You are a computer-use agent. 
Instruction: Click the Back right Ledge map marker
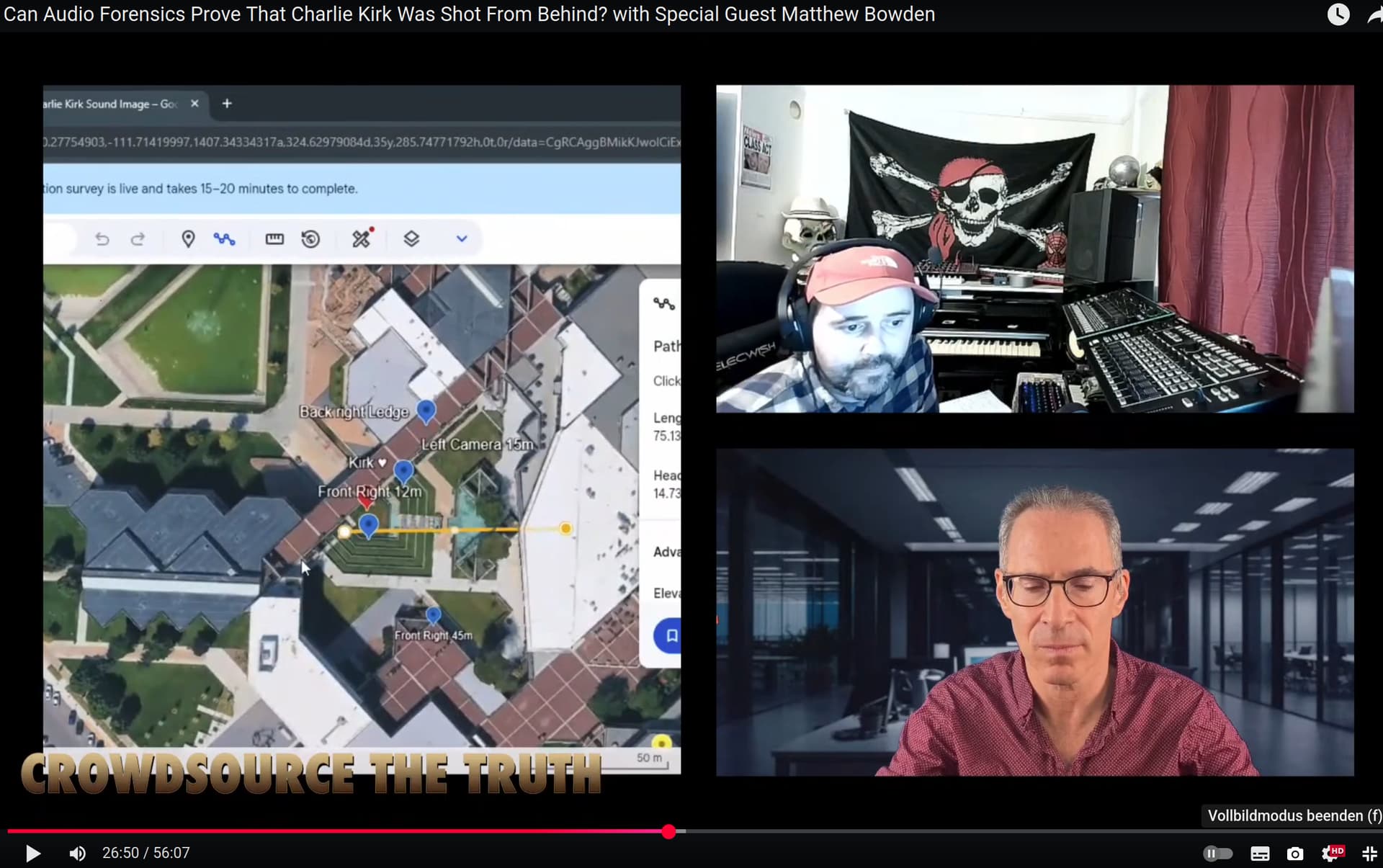pyautogui.click(x=426, y=411)
